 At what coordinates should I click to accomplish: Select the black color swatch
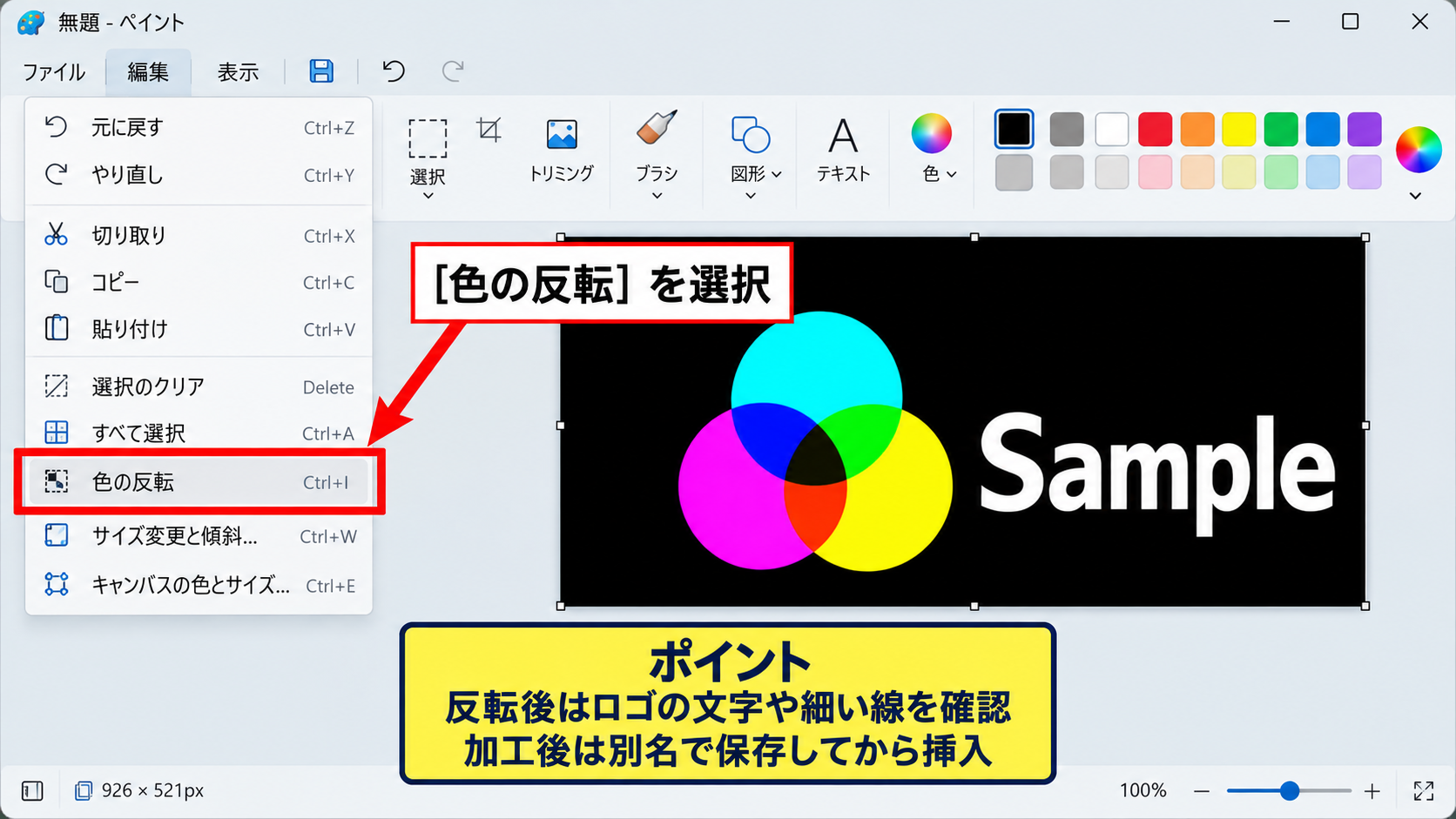pyautogui.click(x=1014, y=130)
